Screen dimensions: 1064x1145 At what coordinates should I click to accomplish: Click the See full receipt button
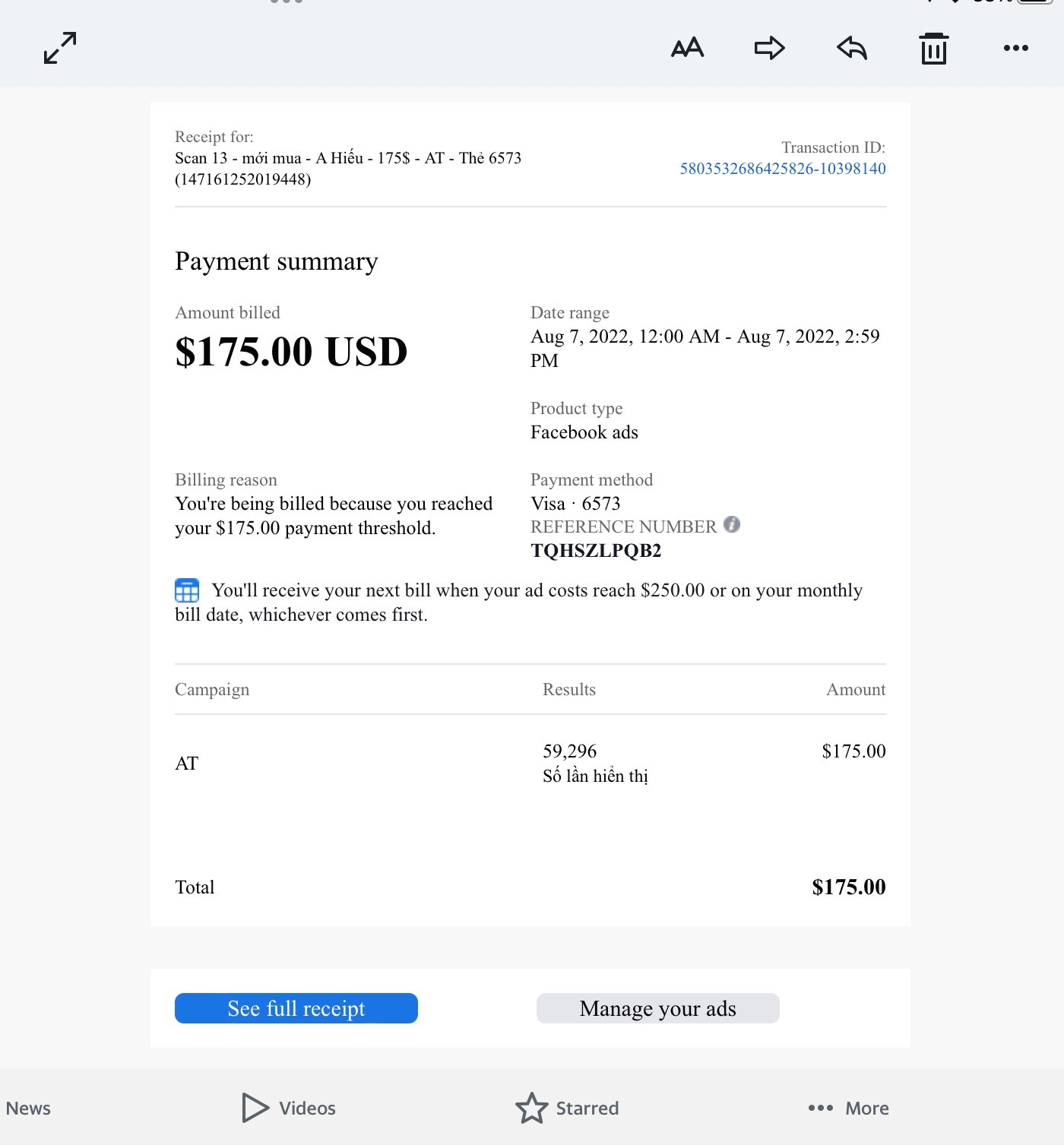point(296,1008)
